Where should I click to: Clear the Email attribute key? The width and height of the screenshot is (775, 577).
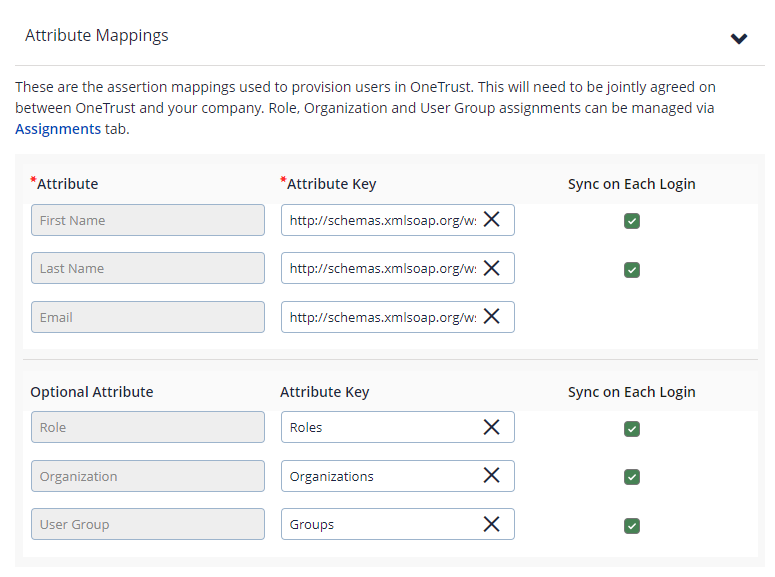[491, 317]
